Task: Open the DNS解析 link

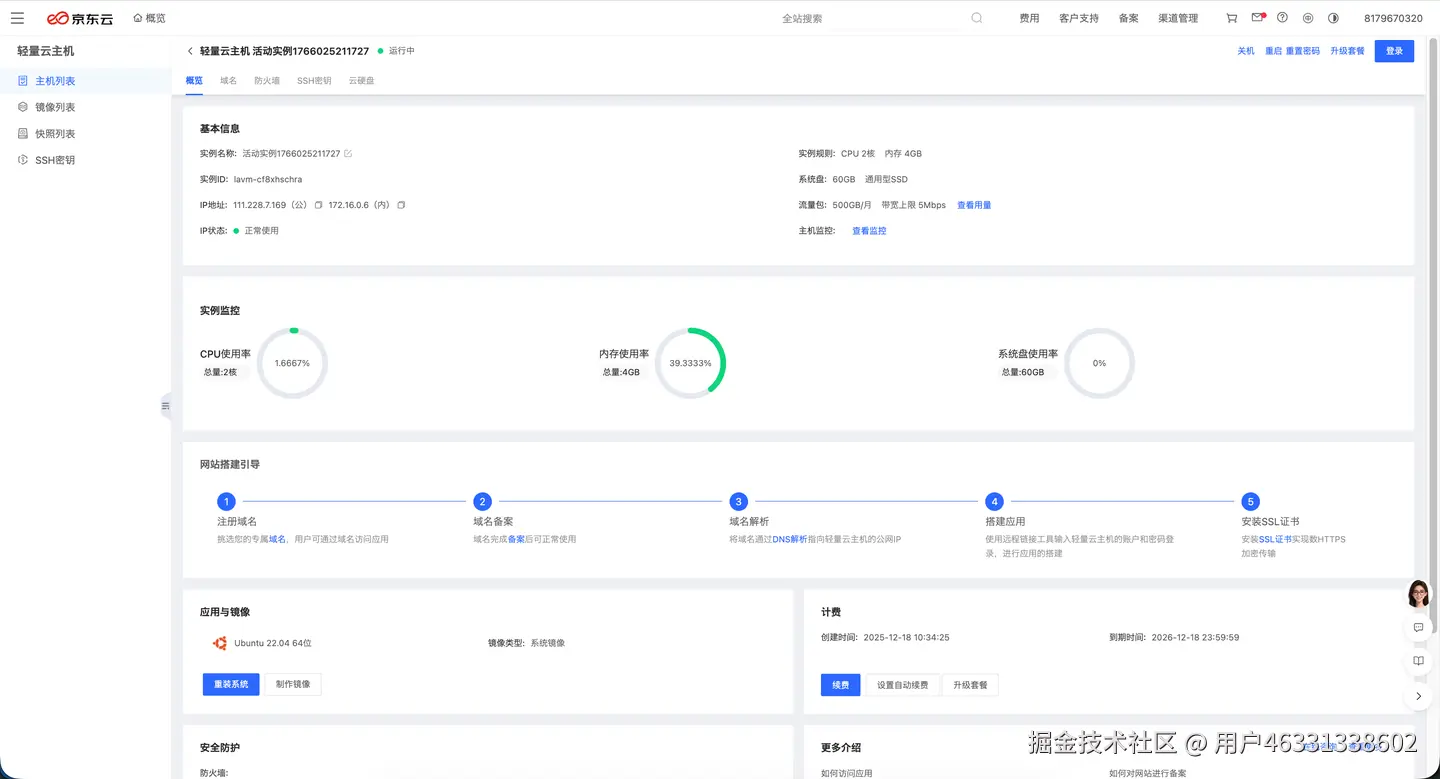Action: point(790,539)
